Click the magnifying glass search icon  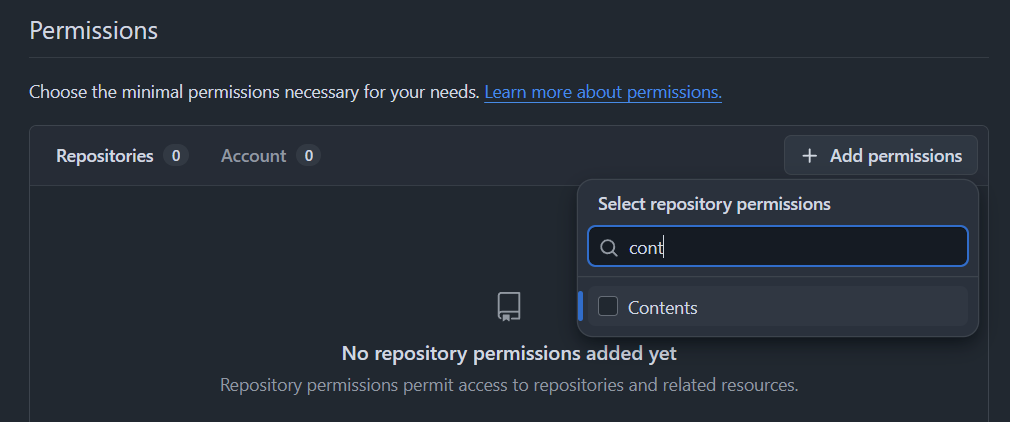pos(608,247)
